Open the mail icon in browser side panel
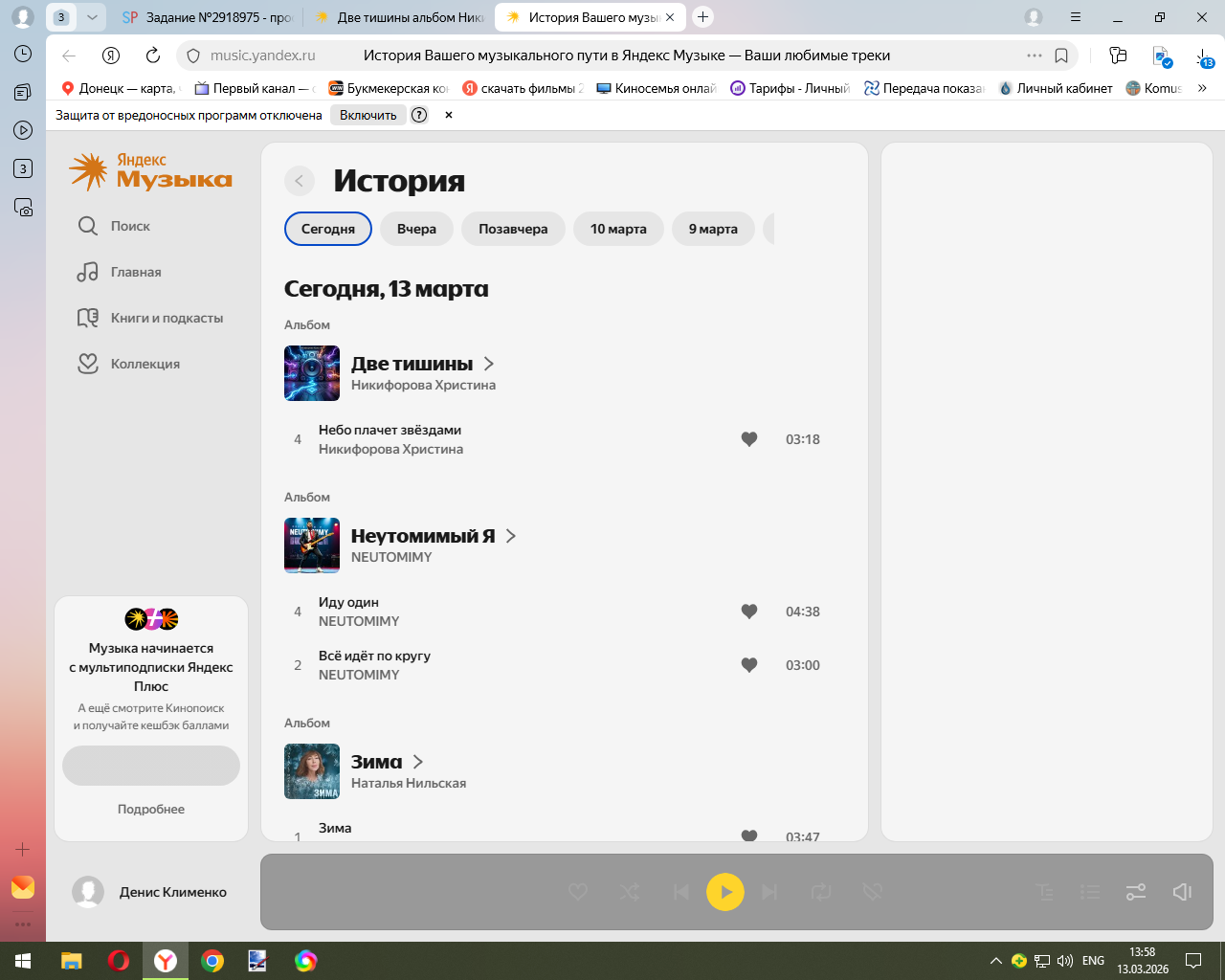Image resolution: width=1225 pixels, height=980 pixels. pos(23,887)
